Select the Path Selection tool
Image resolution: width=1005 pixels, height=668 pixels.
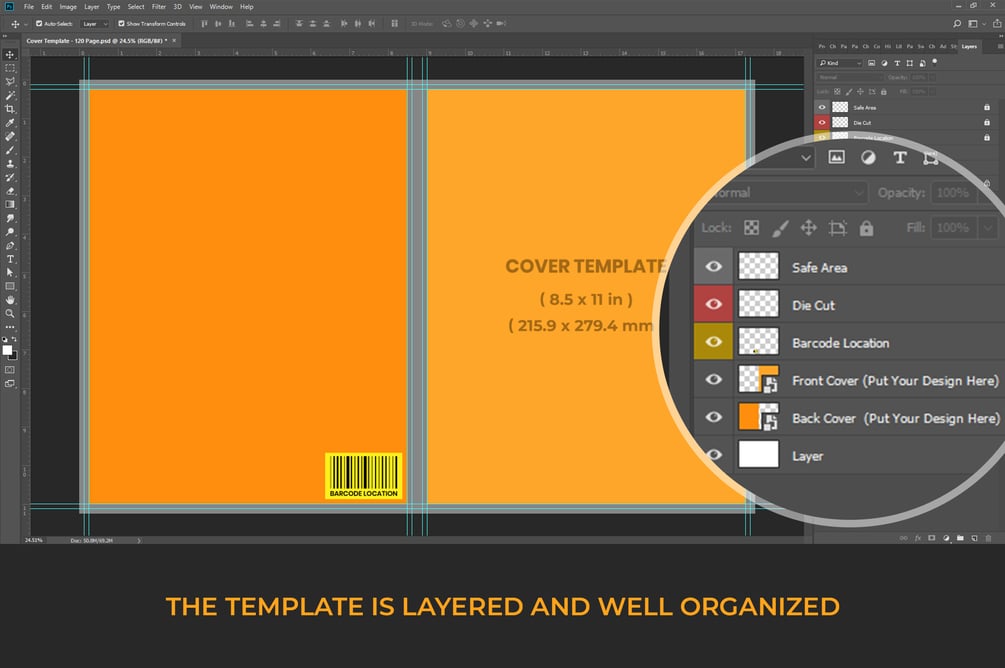coord(10,272)
